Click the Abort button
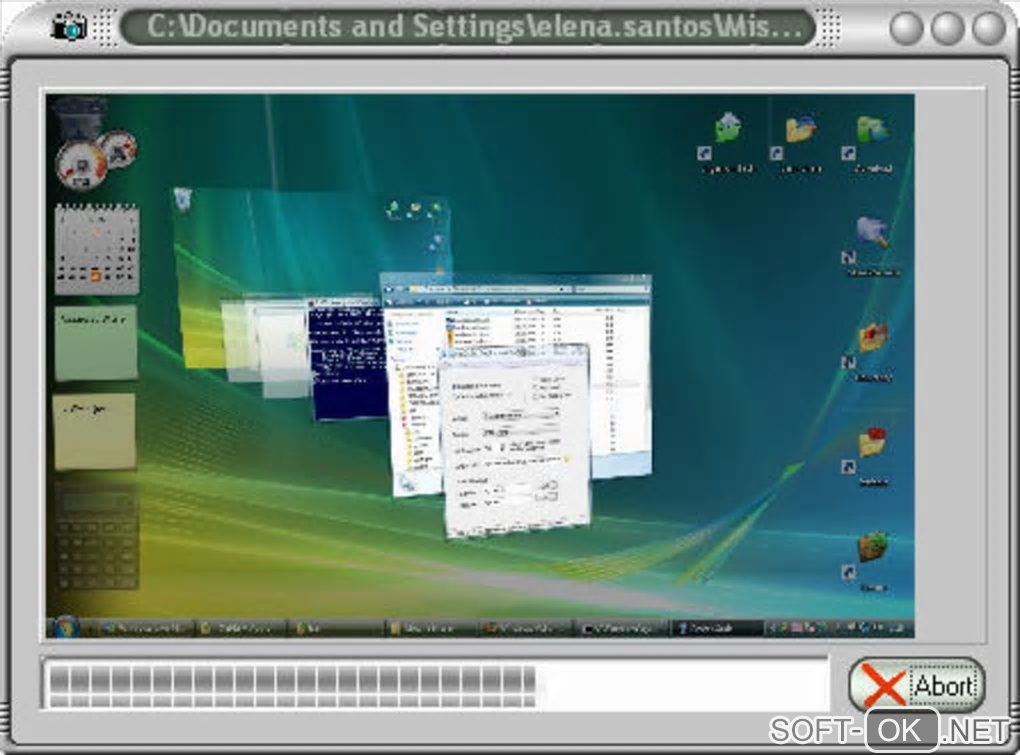This screenshot has width=1020, height=755. click(916, 684)
